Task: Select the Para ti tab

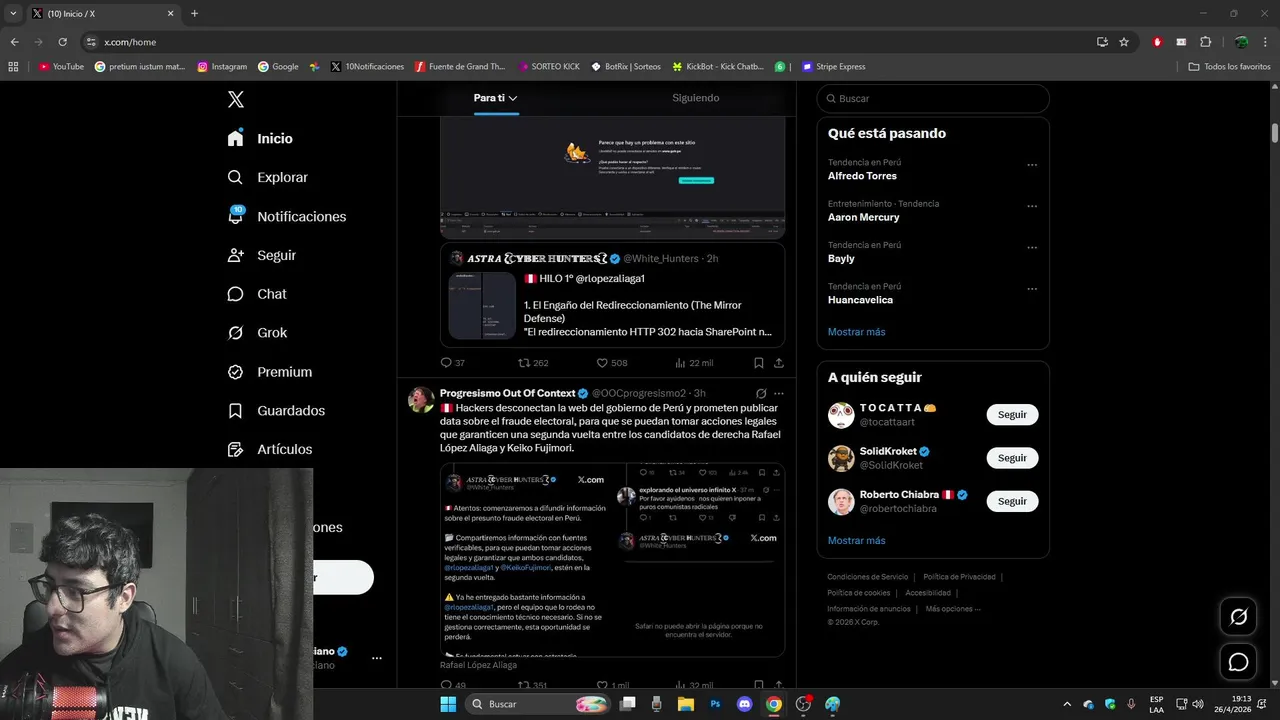Action: tap(495, 98)
